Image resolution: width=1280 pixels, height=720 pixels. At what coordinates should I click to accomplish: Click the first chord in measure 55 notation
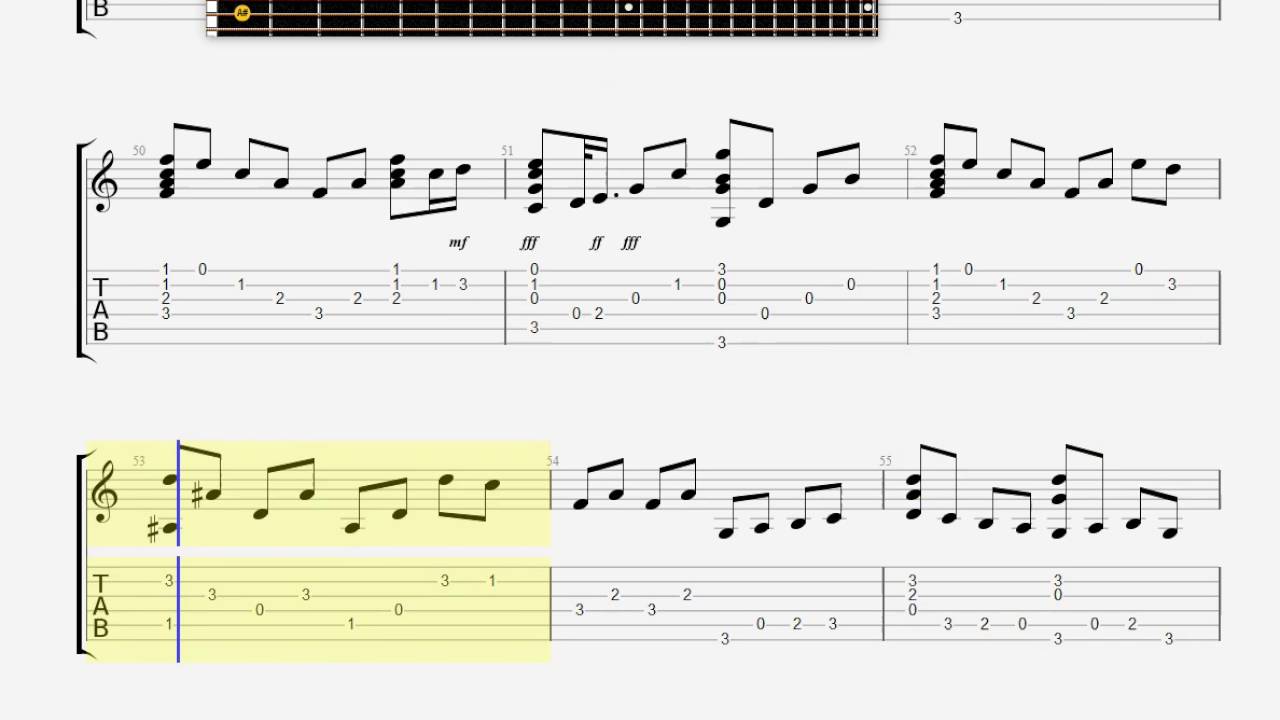click(x=914, y=495)
